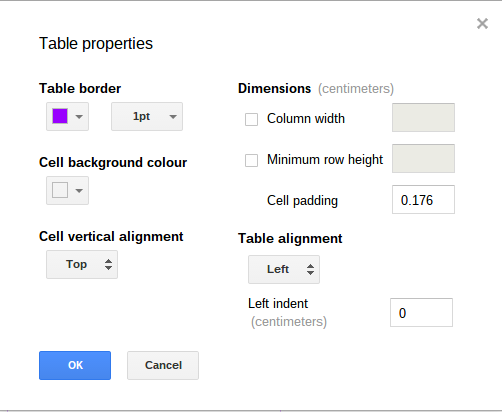Viewport: 502px width, 412px height.
Task: Click the Minimum row height label
Action: (x=325, y=160)
